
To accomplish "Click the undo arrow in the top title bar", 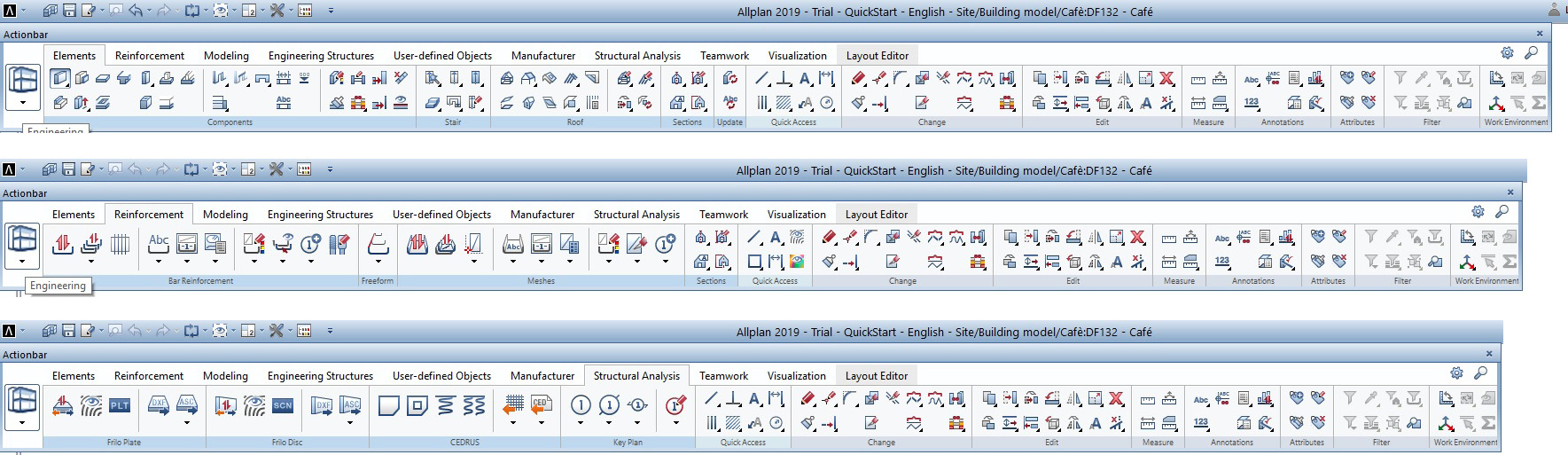I will tap(136, 12).
